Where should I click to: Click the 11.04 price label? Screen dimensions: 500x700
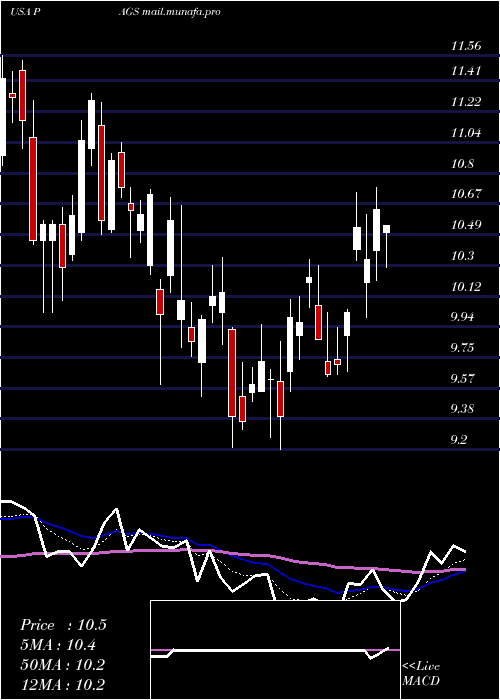click(x=466, y=132)
